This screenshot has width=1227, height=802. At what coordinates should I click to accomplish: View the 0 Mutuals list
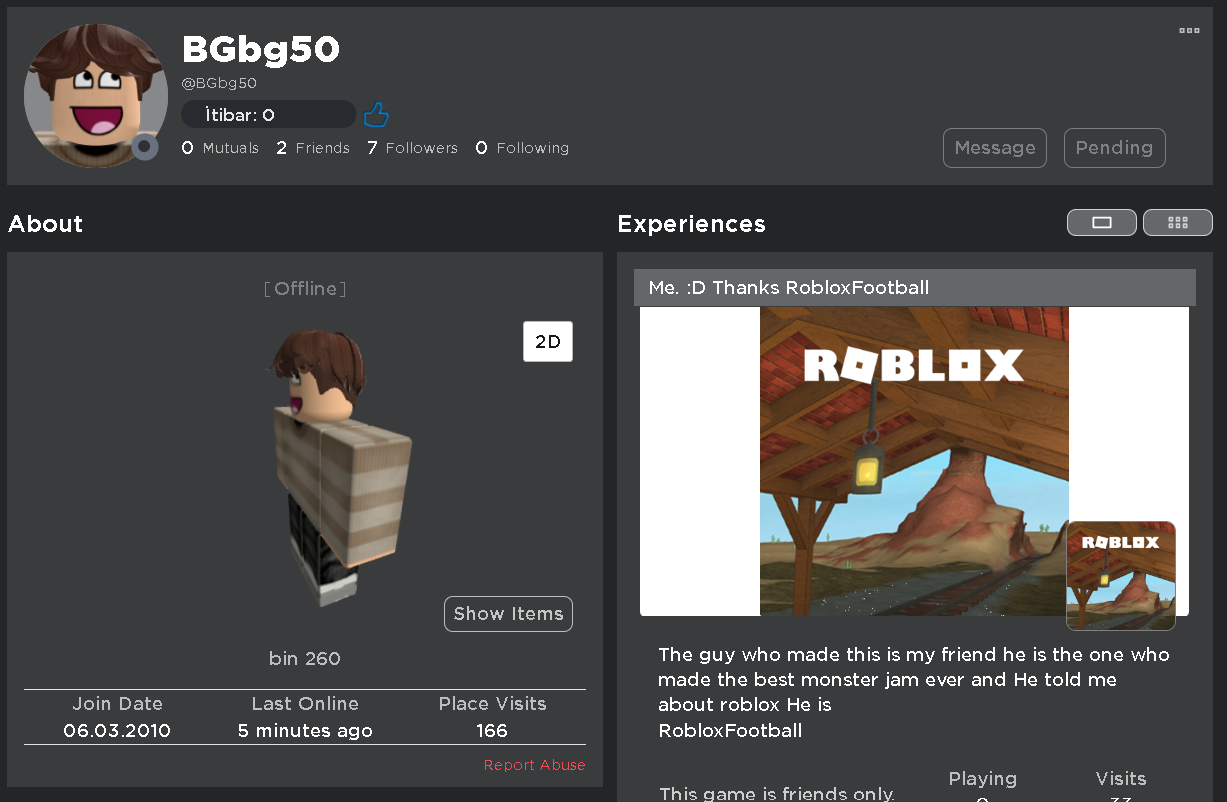220,148
